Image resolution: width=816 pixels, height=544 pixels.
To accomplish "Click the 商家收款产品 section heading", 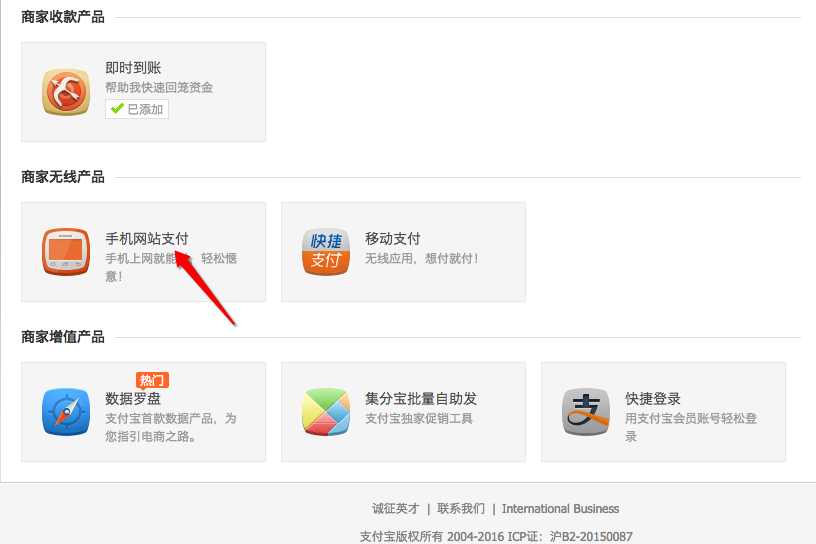I will click(x=63, y=17).
